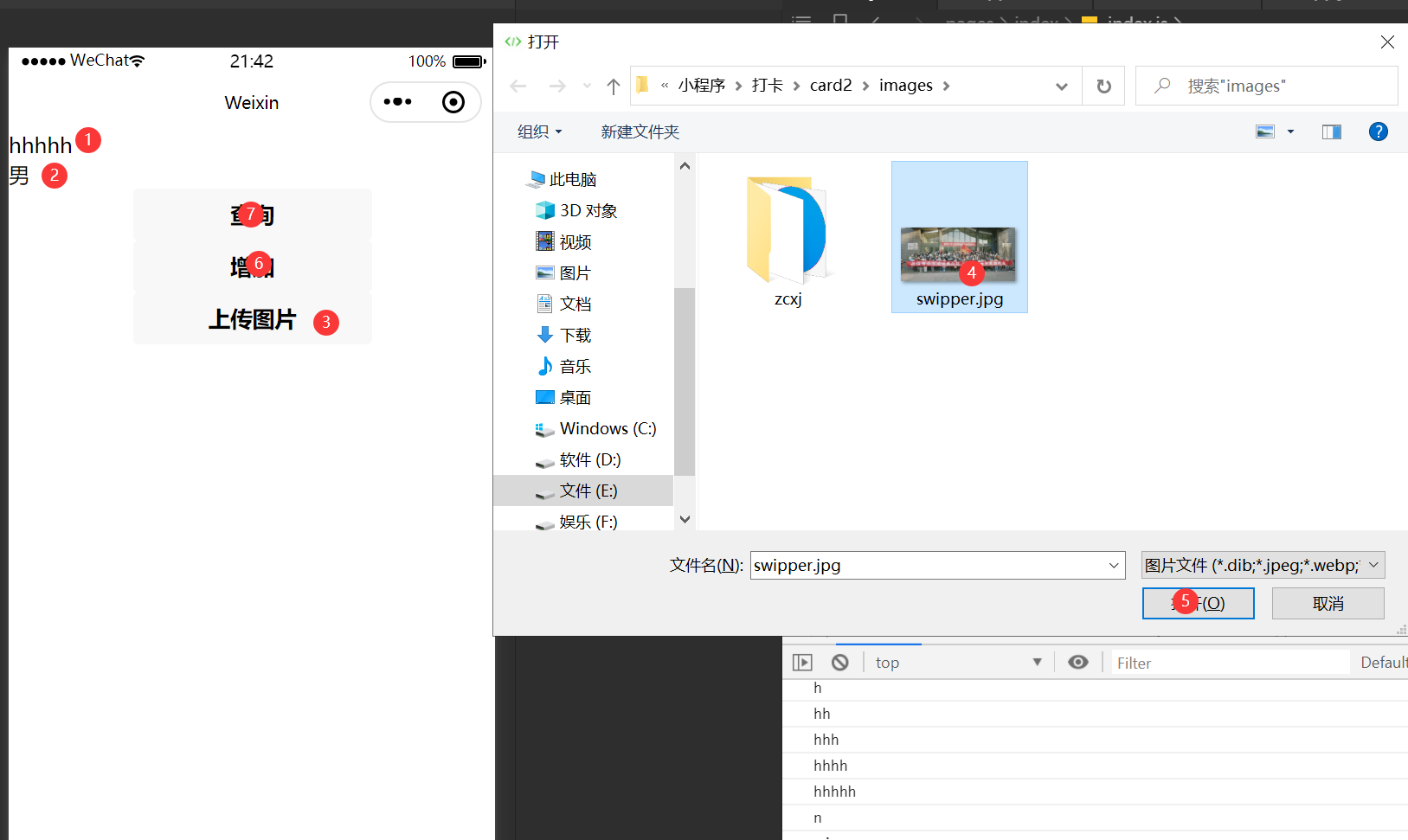Refresh the images folder view

pos(1103,86)
